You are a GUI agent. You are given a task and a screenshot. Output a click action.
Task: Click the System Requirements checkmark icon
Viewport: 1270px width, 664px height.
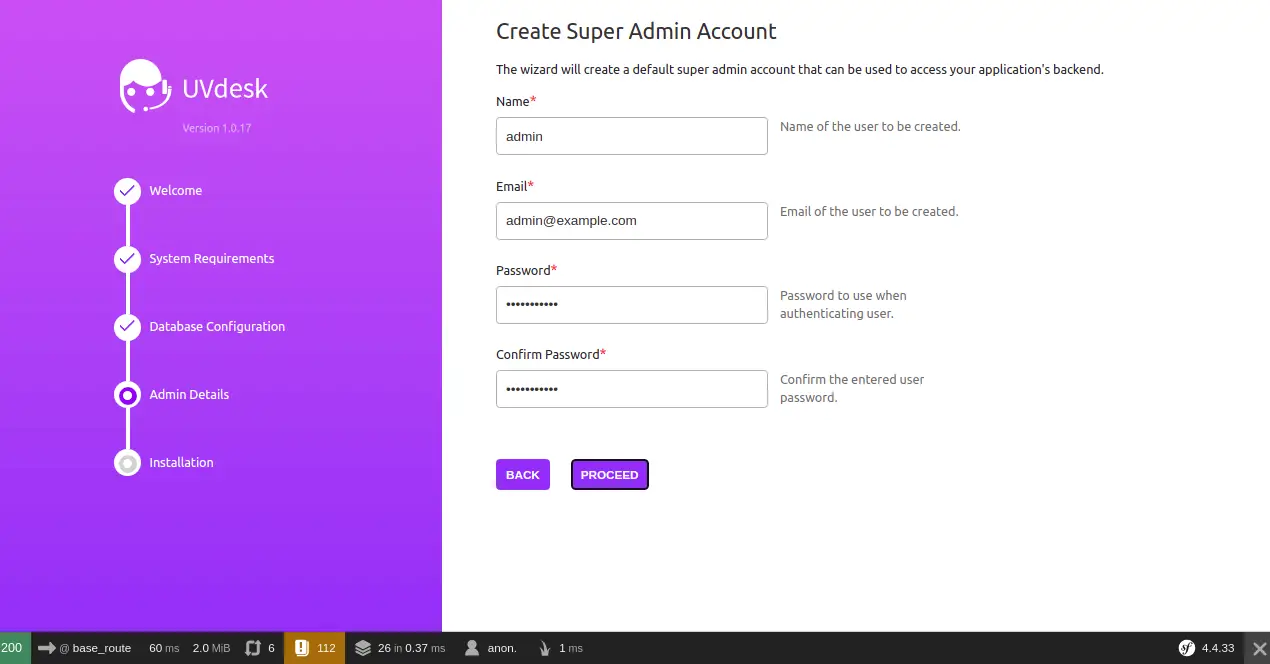pos(127,259)
